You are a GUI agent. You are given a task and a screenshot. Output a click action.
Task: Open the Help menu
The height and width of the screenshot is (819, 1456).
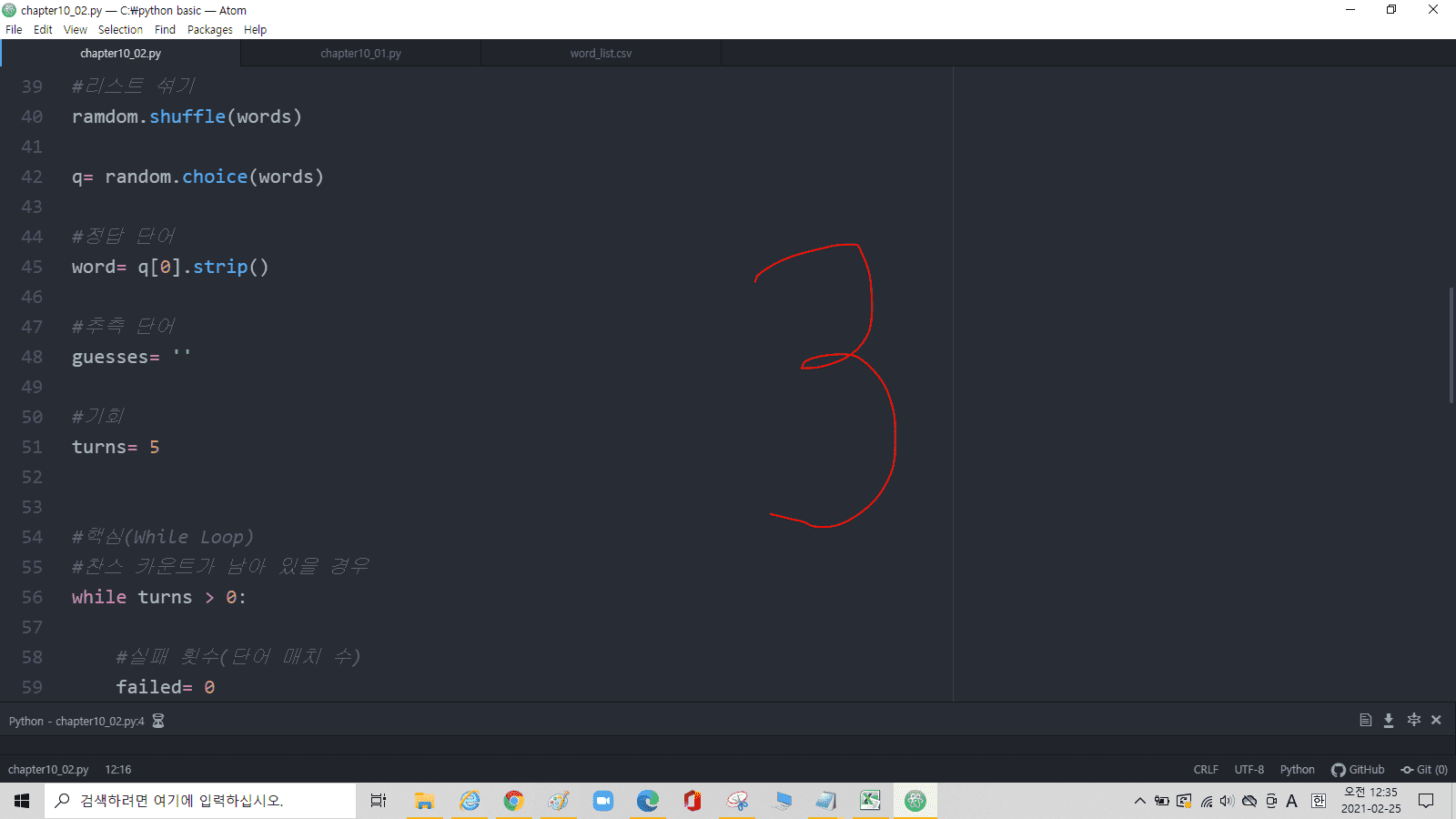255,29
